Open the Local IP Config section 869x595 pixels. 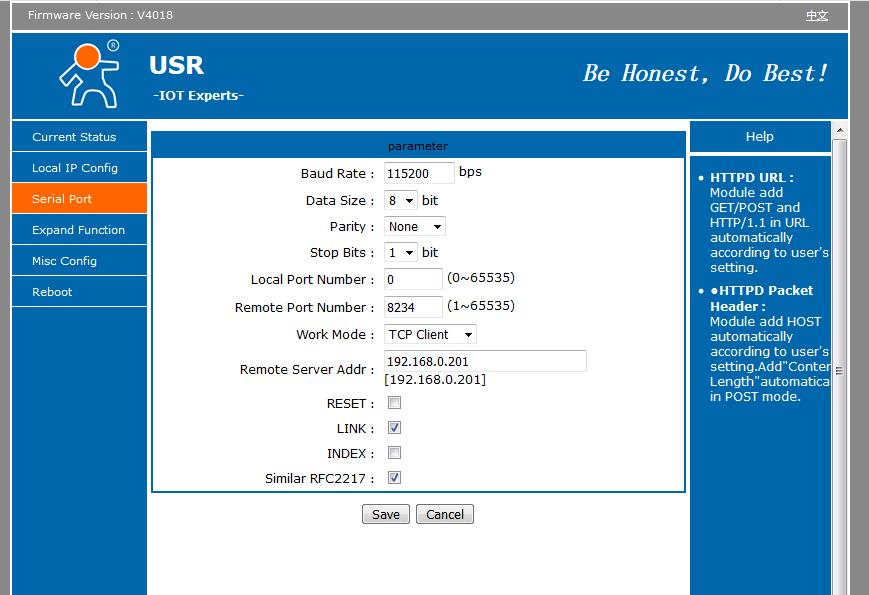click(79, 167)
